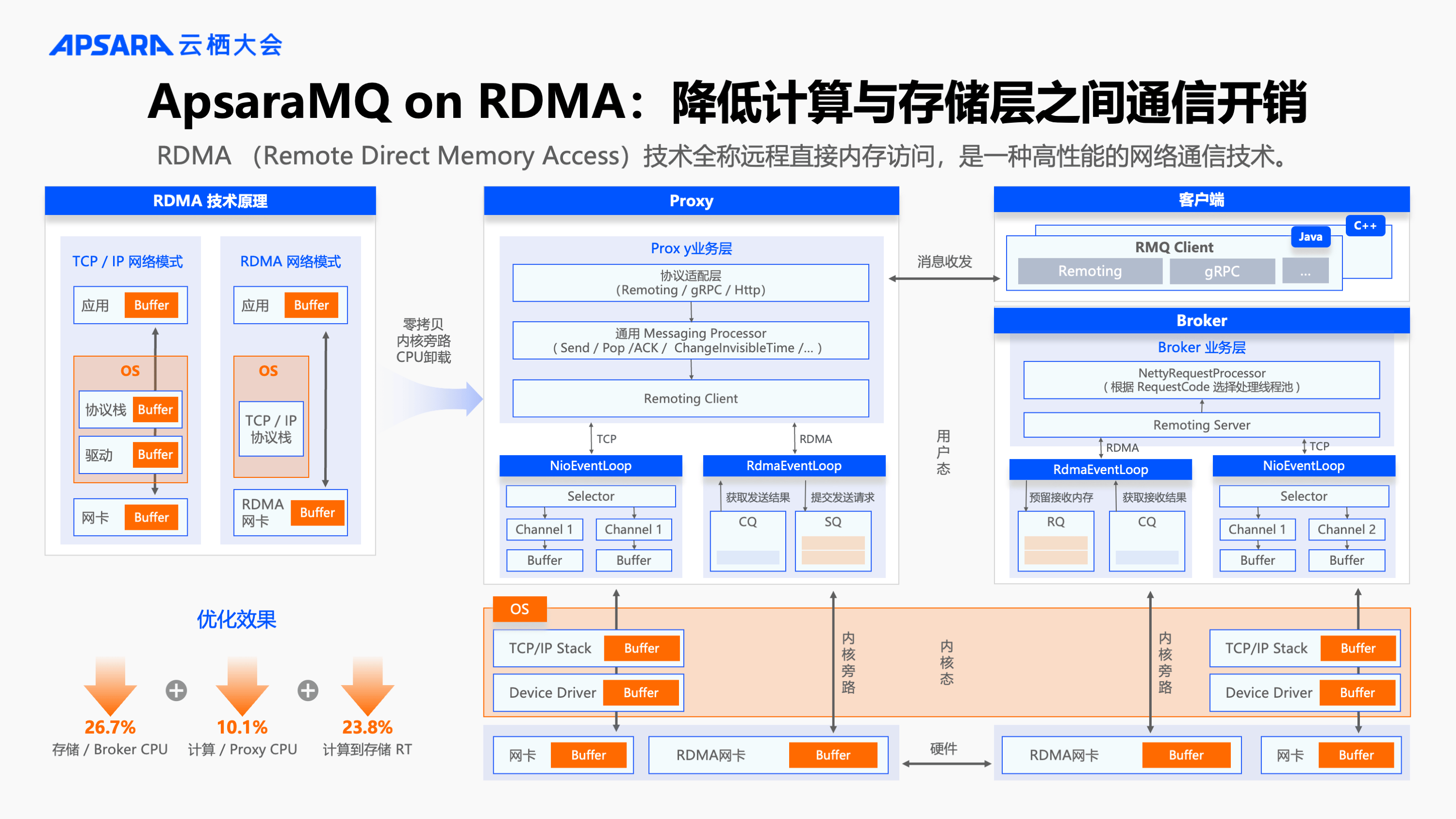This screenshot has width=1456, height=819.
Task: Click the NioEventLoop header under Proxy
Action: point(590,466)
